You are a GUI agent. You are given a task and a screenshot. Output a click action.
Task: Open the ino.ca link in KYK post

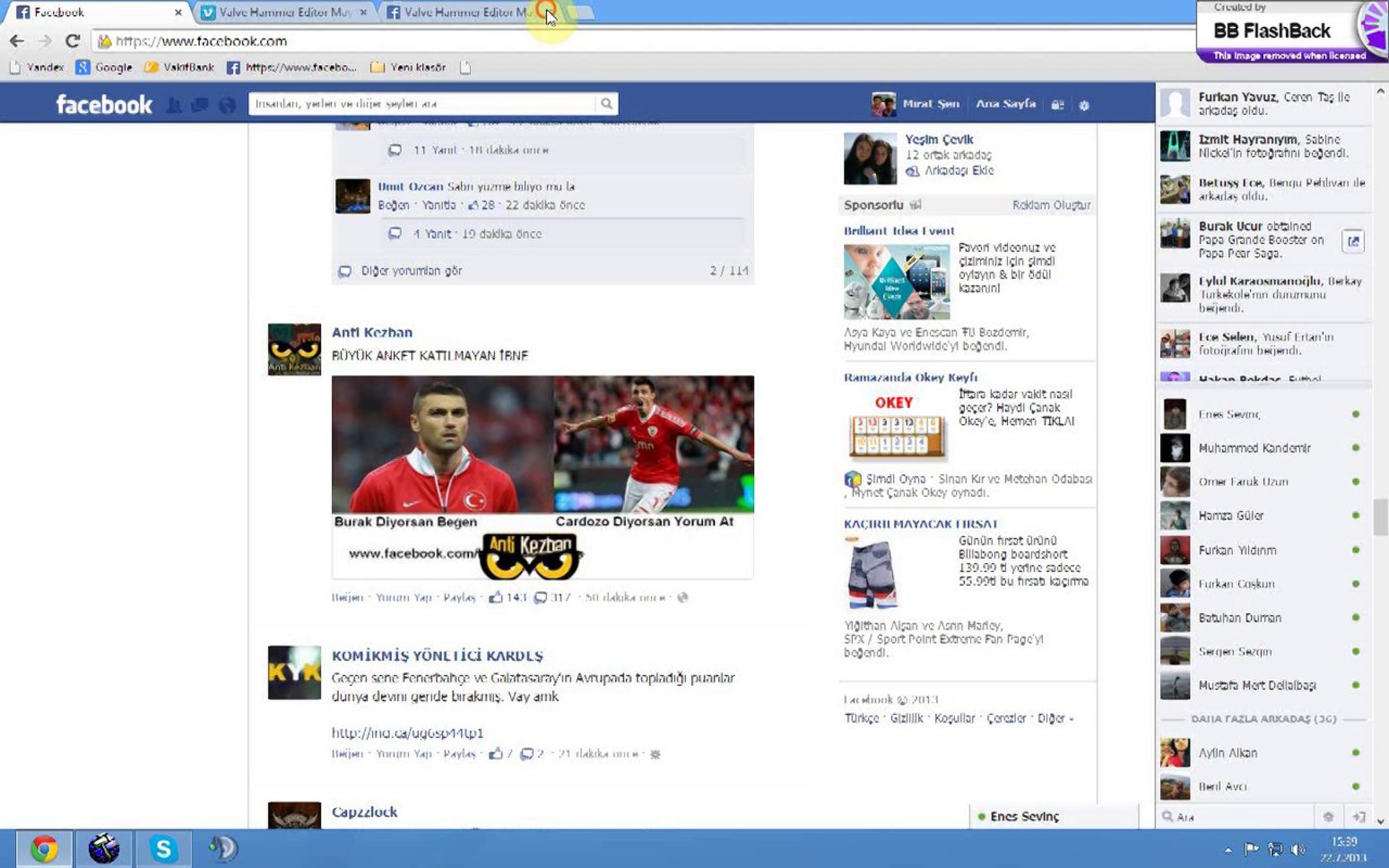(x=407, y=733)
